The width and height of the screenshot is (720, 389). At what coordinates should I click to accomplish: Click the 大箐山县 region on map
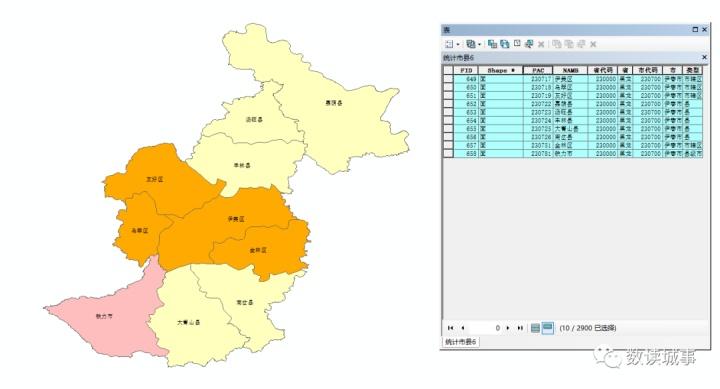[x=189, y=322]
